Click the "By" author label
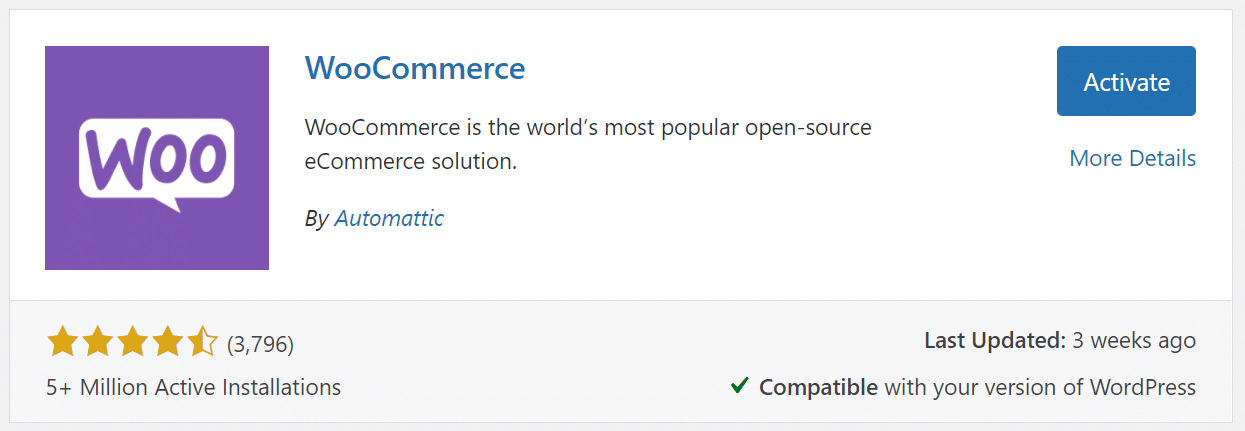Image resolution: width=1245 pixels, height=431 pixels. [x=316, y=218]
